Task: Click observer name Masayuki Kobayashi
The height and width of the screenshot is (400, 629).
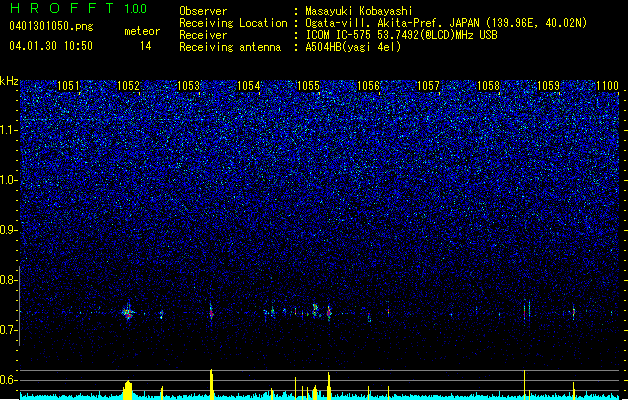Action: point(359,11)
